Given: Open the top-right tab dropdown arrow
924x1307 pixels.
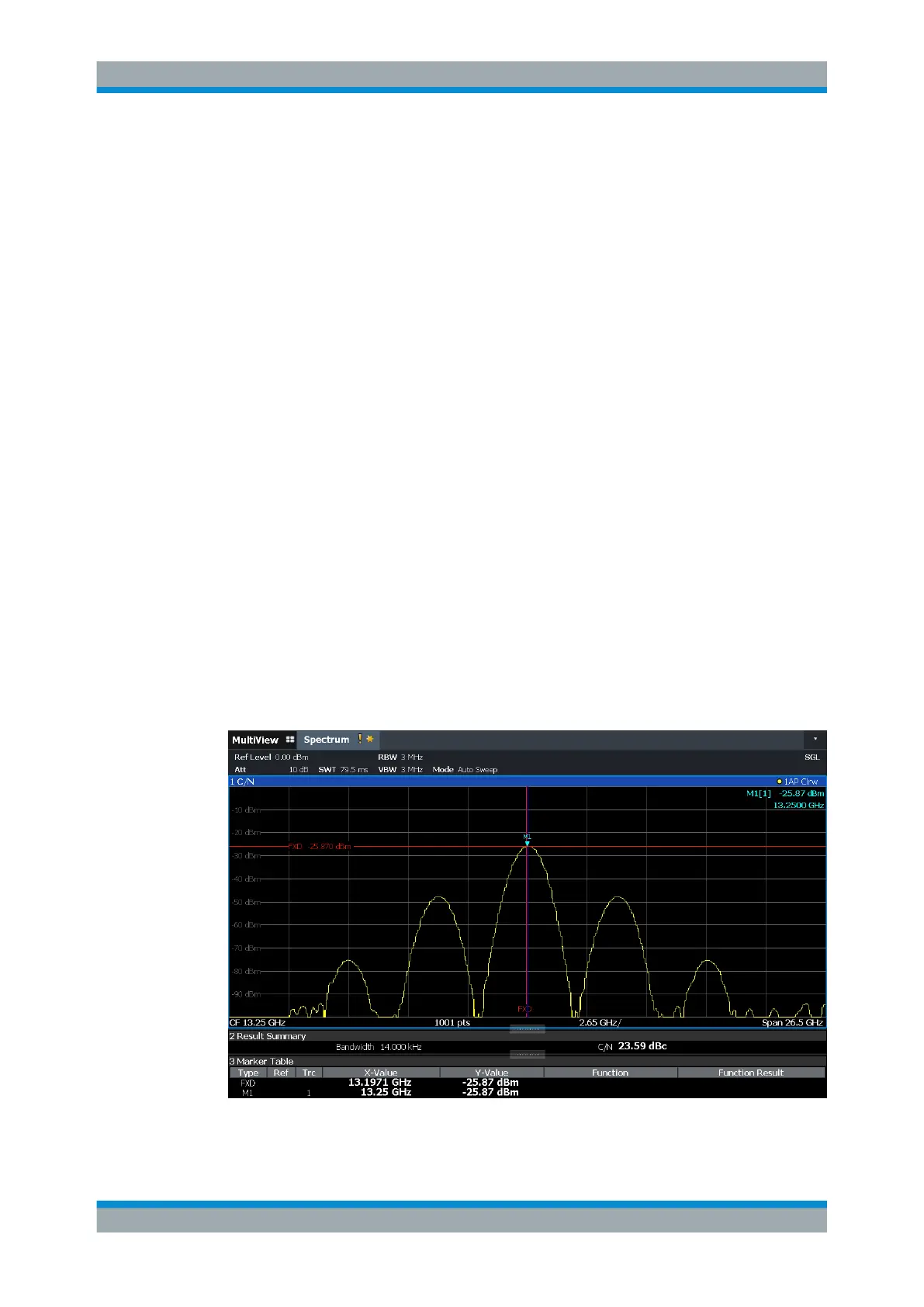Looking at the screenshot, I should point(815,739).
